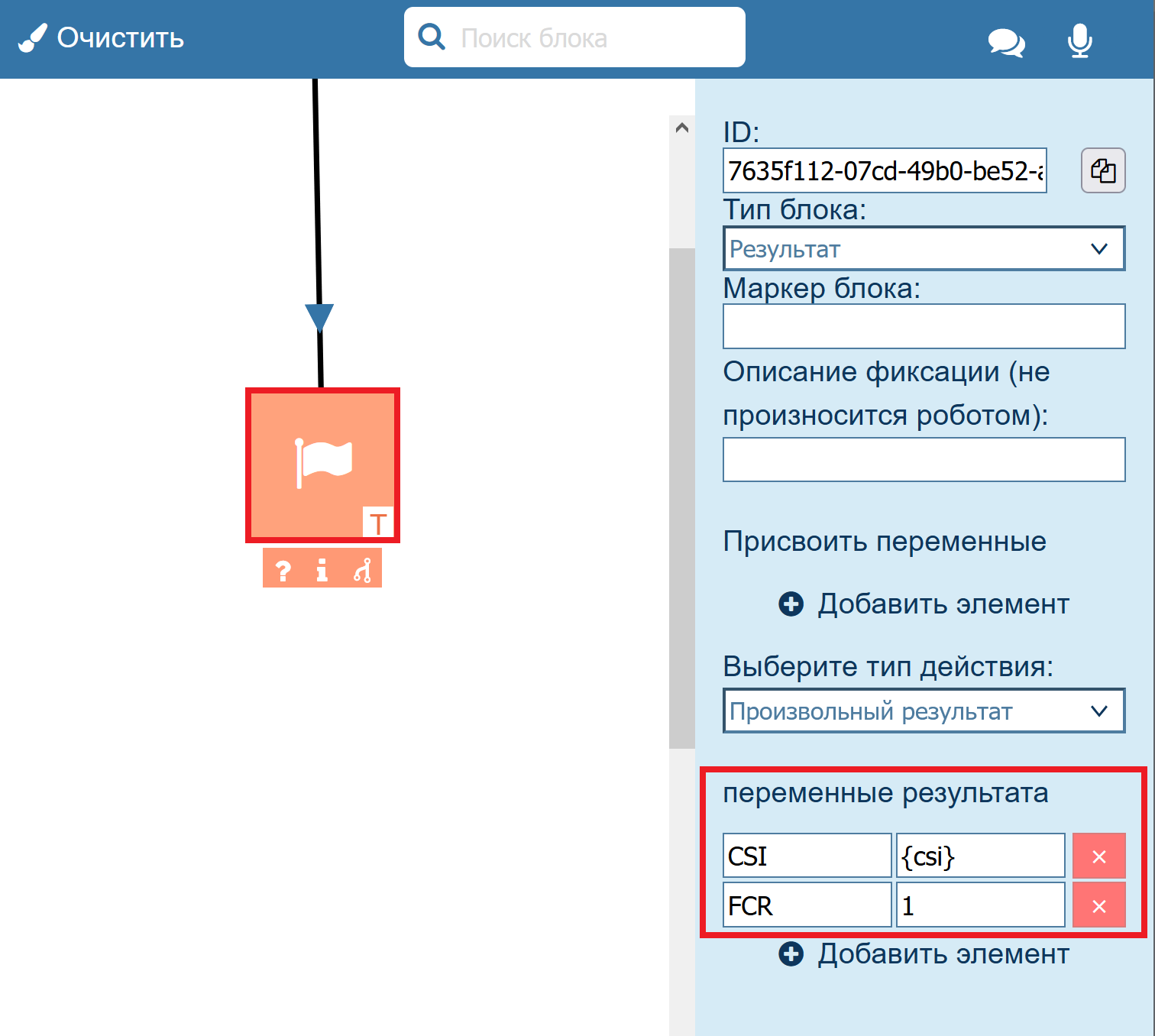The width and height of the screenshot is (1155, 1036).
Task: Delete the CSI result variable row
Action: coord(1098,856)
